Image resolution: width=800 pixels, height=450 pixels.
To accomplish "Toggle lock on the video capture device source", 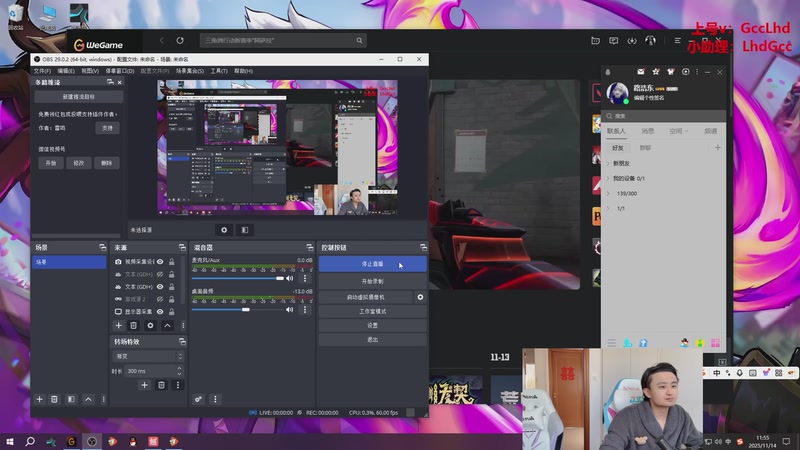I will pos(171,262).
